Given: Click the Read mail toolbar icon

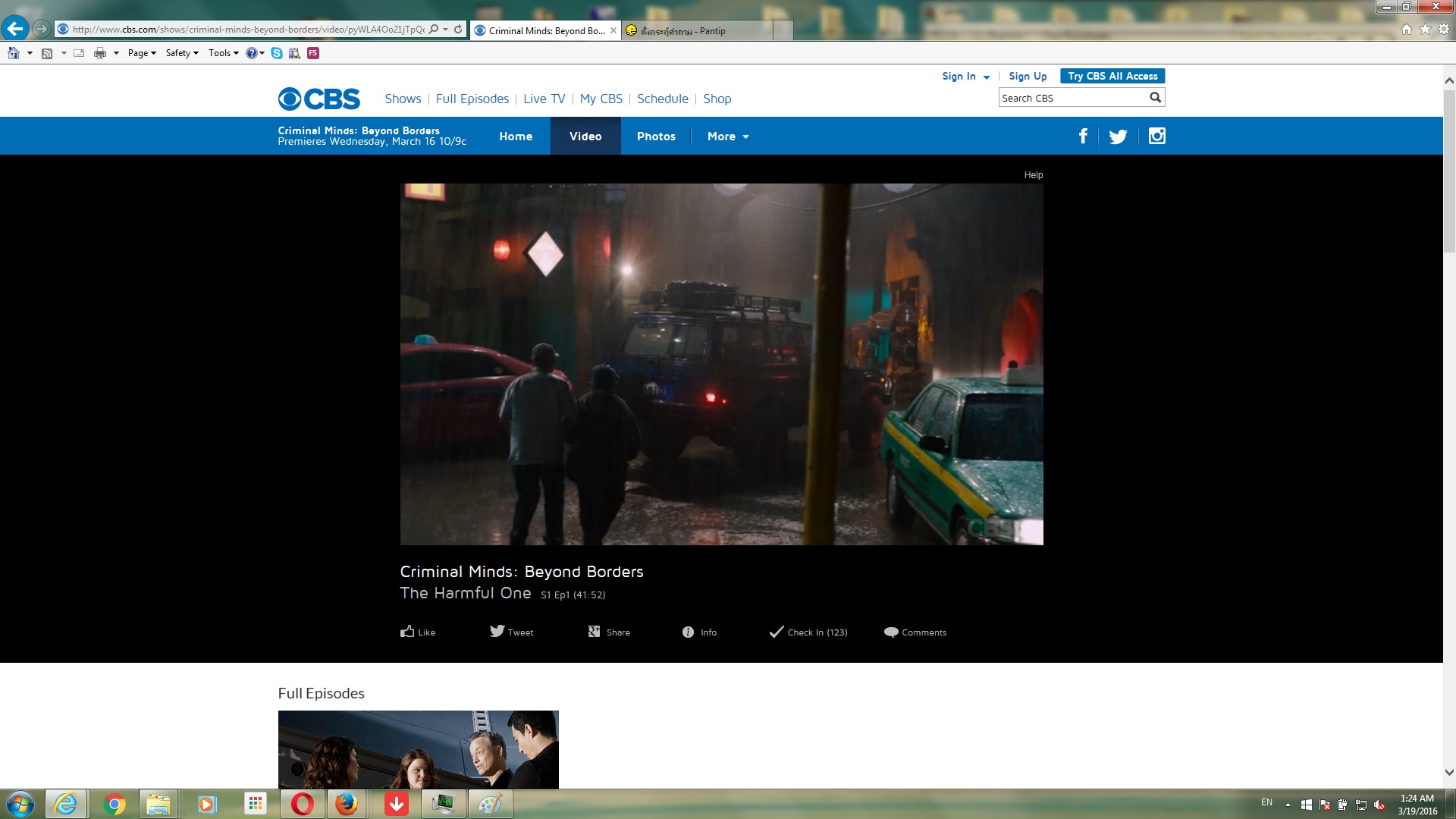Looking at the screenshot, I should click(79, 53).
